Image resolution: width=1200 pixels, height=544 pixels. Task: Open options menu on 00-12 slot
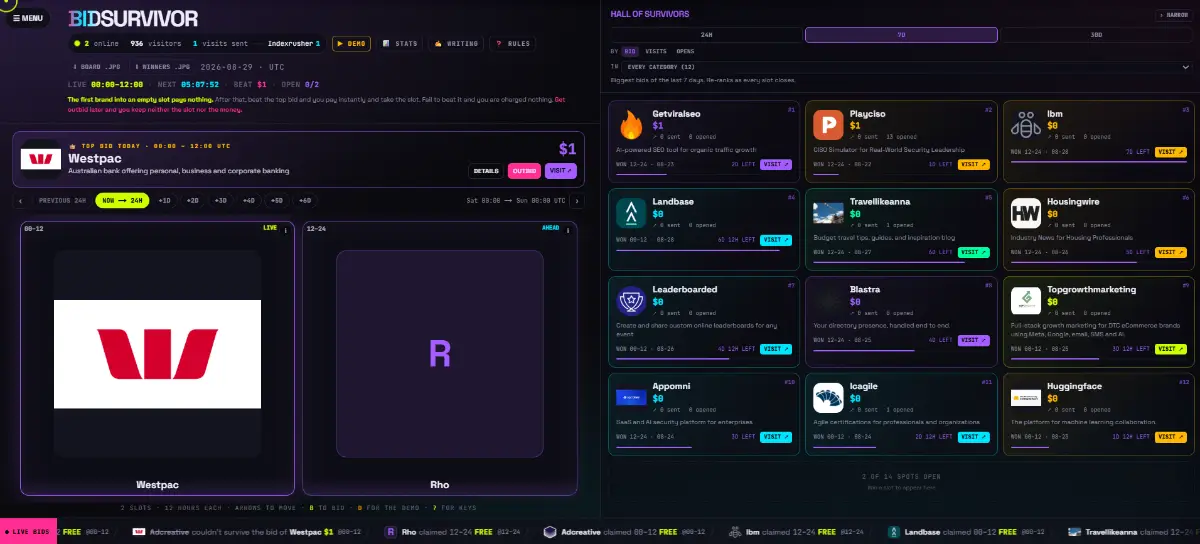point(286,230)
